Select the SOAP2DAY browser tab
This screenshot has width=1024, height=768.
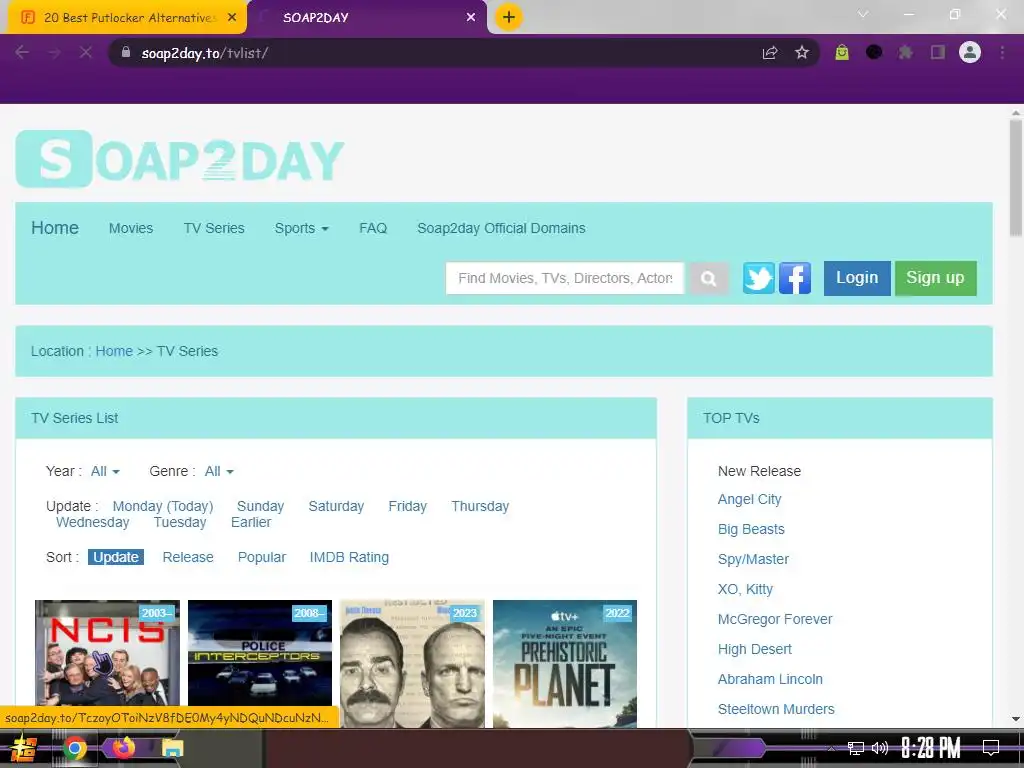(367, 18)
